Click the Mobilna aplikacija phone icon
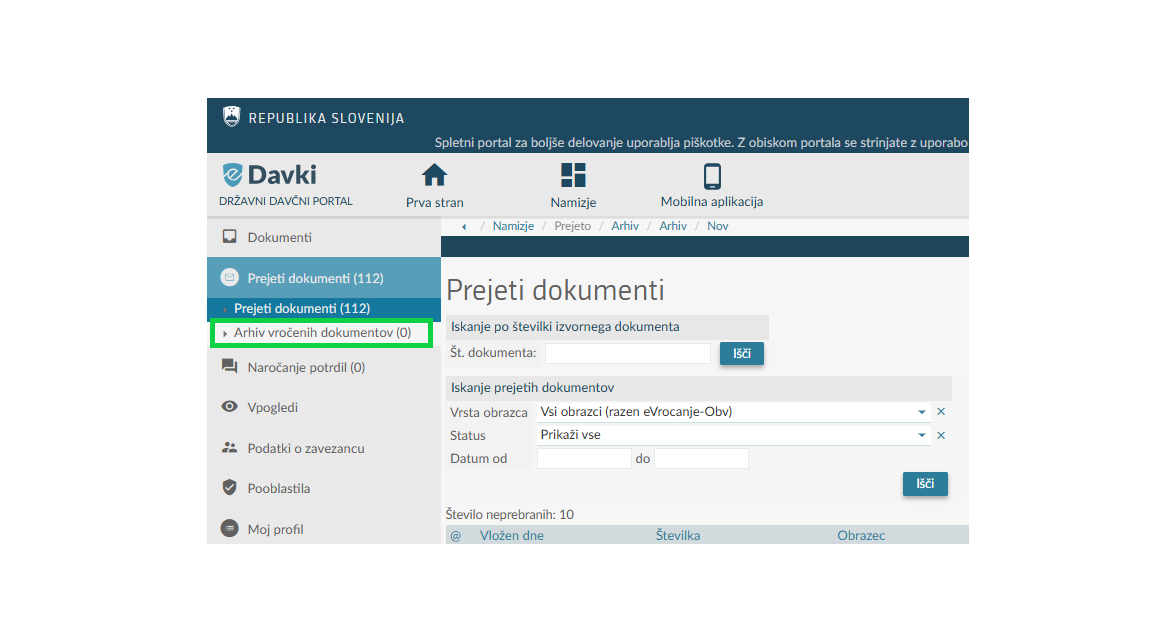 pyautogui.click(x=712, y=176)
